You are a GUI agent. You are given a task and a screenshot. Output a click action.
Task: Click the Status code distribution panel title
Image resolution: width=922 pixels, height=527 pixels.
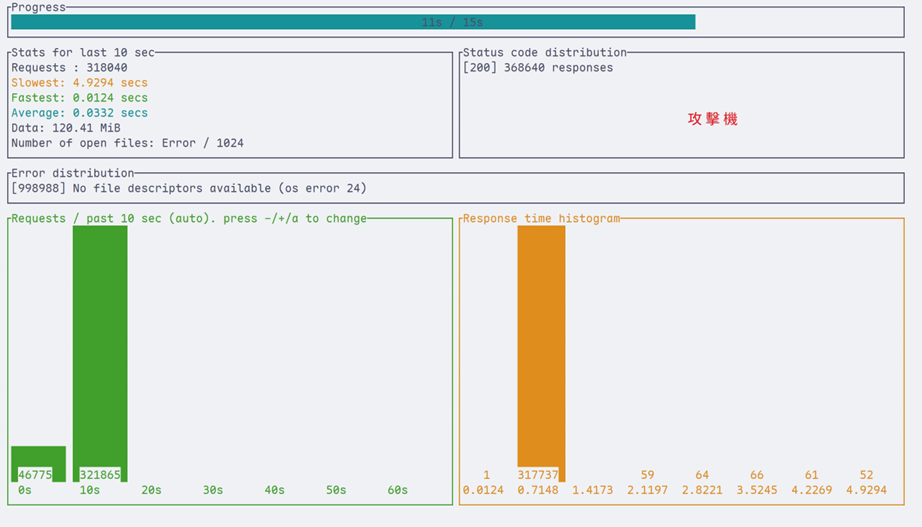pyautogui.click(x=545, y=52)
